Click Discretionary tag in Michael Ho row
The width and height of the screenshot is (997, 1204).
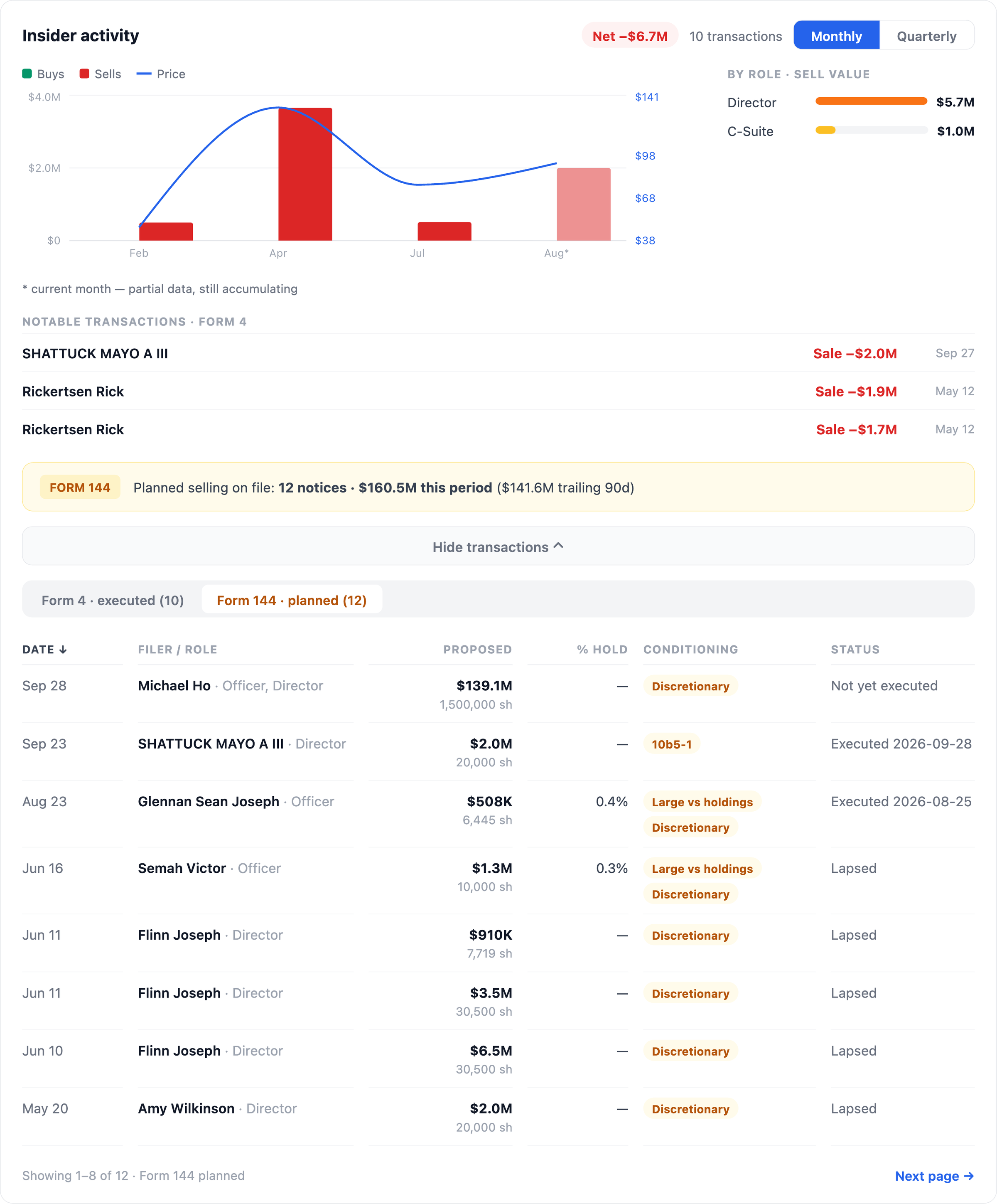[690, 686]
